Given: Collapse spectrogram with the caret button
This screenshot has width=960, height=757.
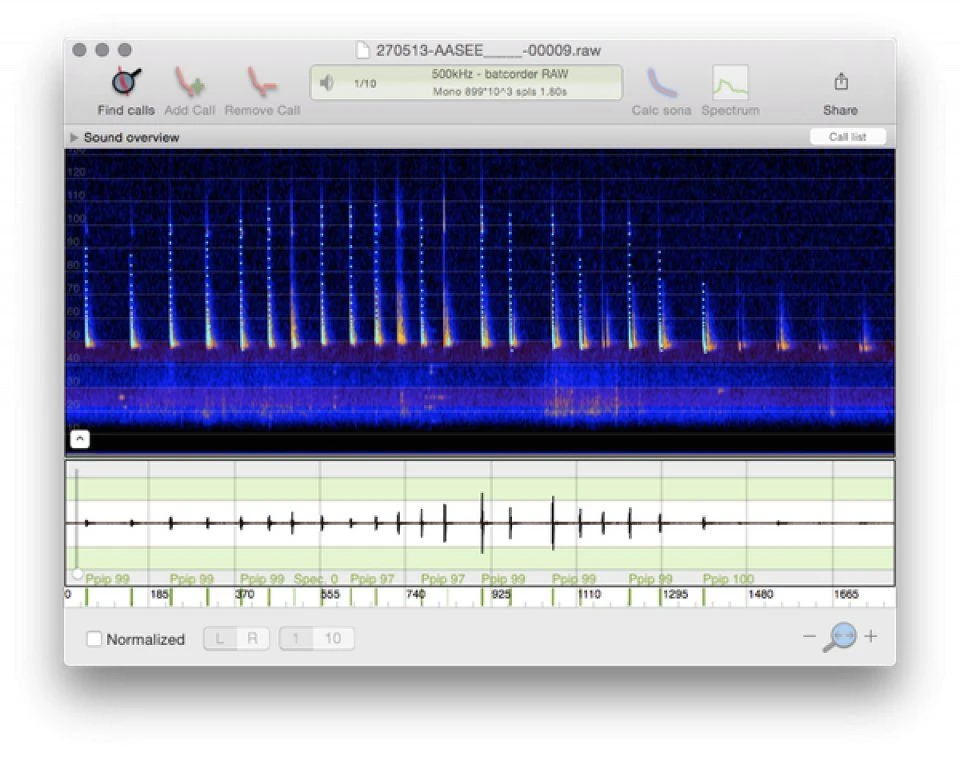Looking at the screenshot, I should [79, 439].
